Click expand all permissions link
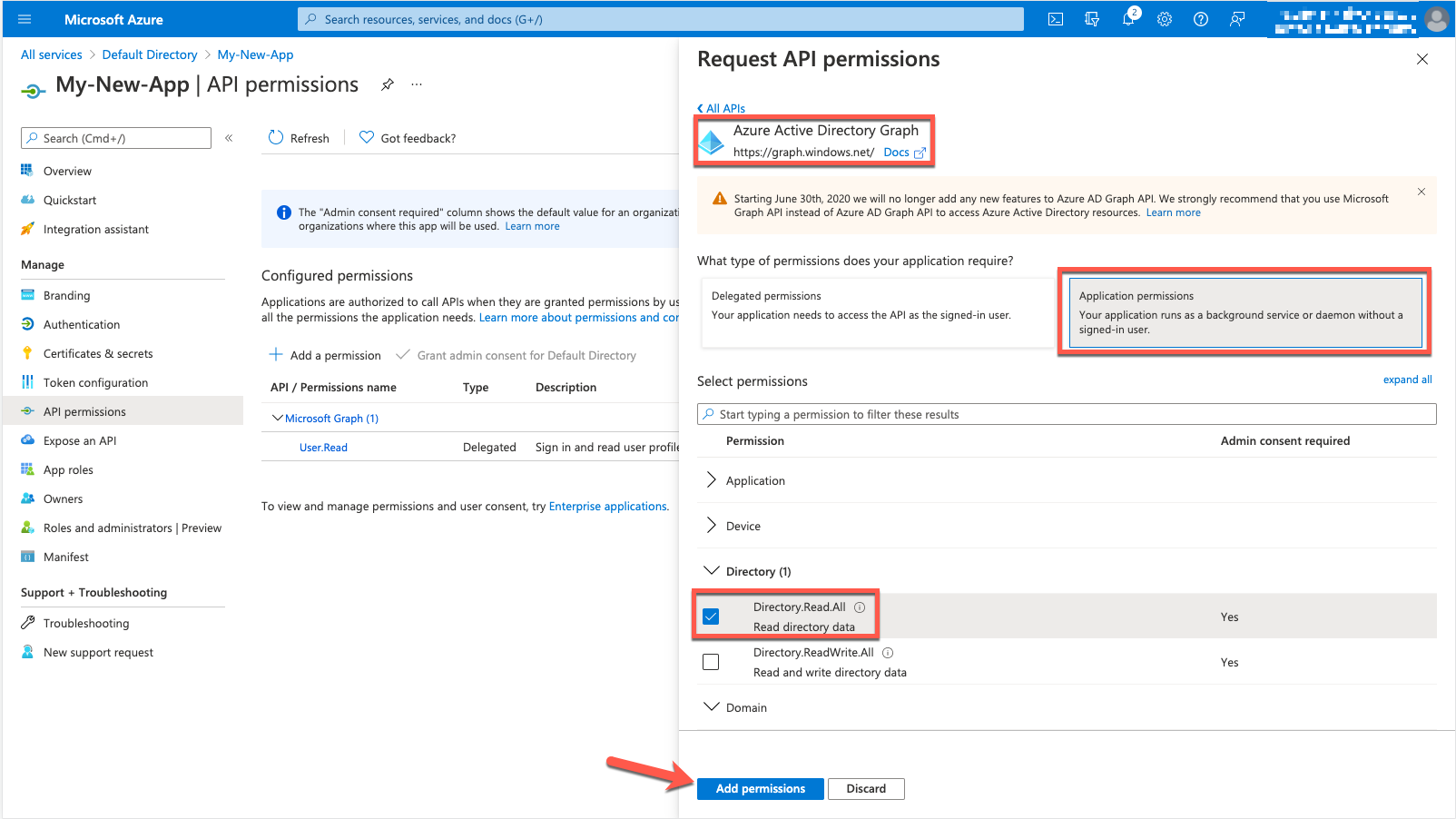1456x819 pixels. 1407,380
